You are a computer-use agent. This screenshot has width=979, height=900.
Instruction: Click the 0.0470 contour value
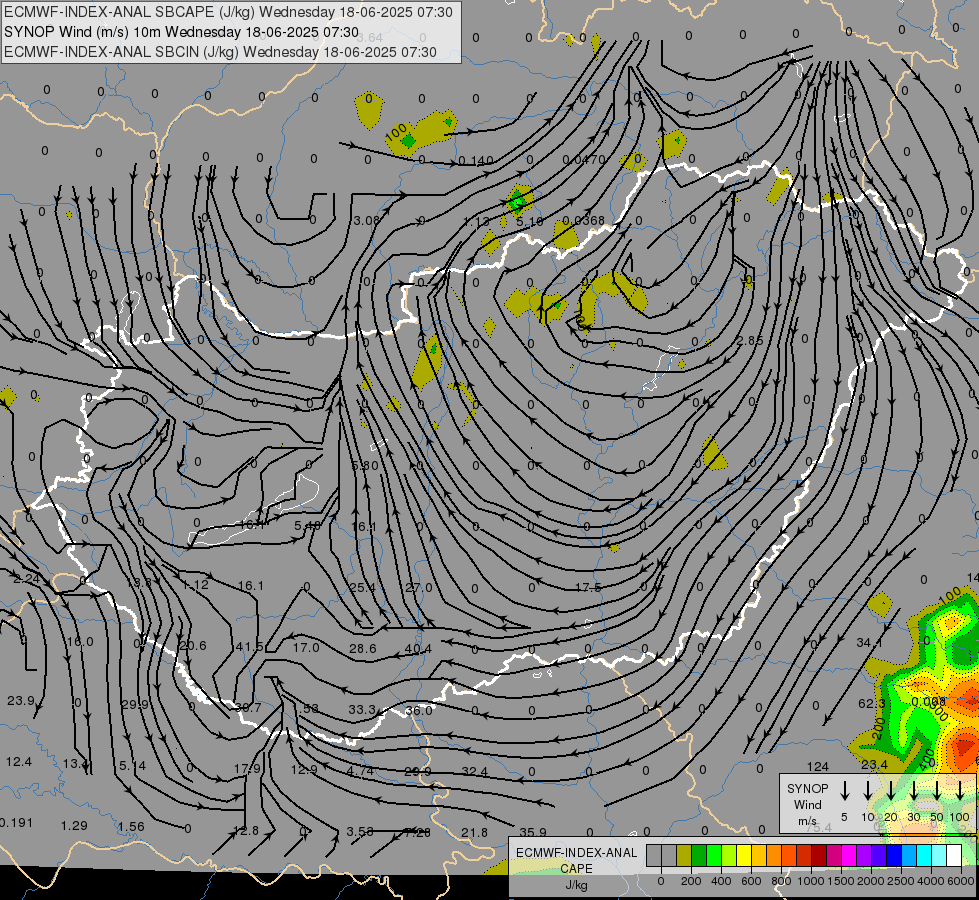[584, 159]
